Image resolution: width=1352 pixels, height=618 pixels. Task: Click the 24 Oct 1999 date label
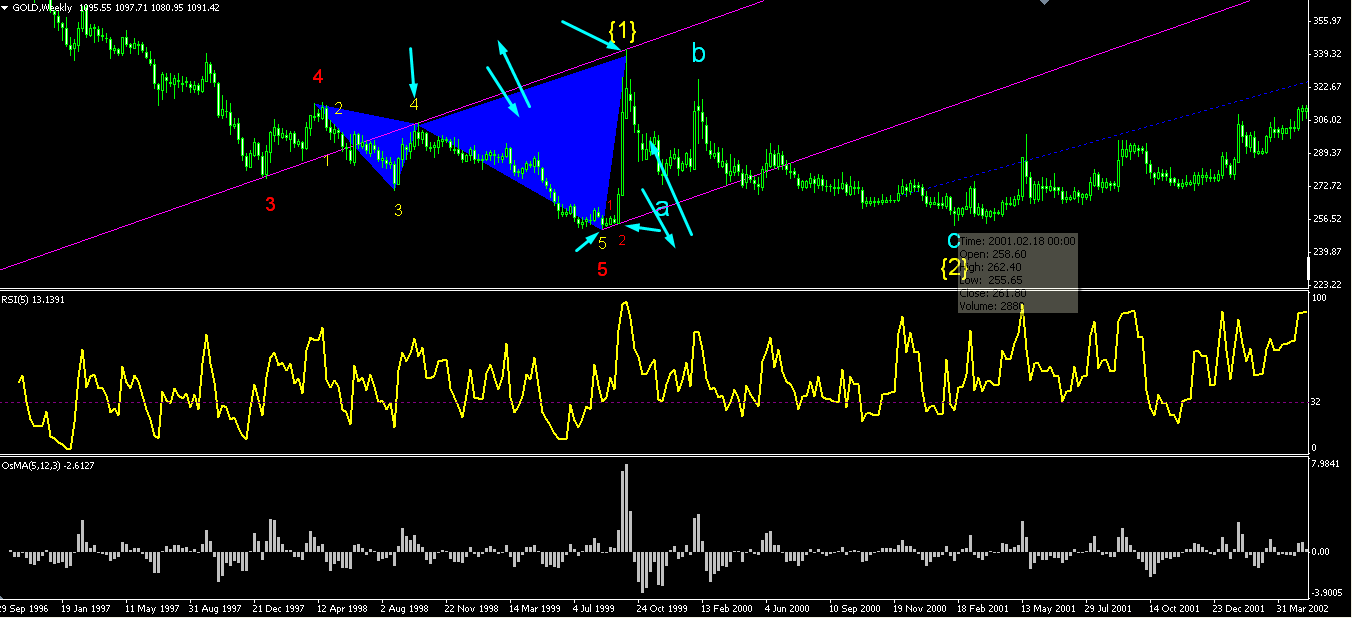[663, 608]
